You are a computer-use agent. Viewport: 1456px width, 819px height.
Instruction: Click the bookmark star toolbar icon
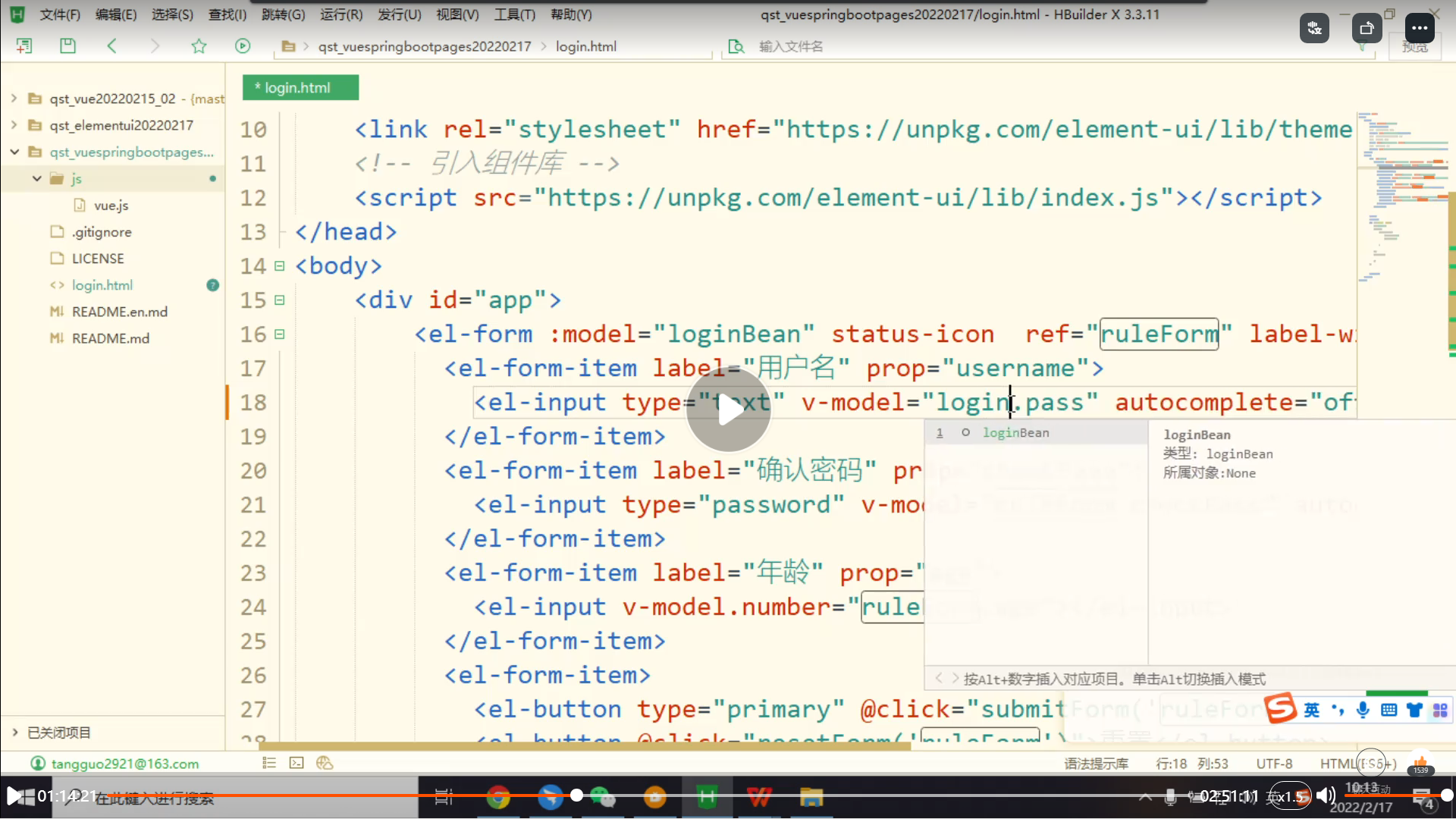[199, 46]
